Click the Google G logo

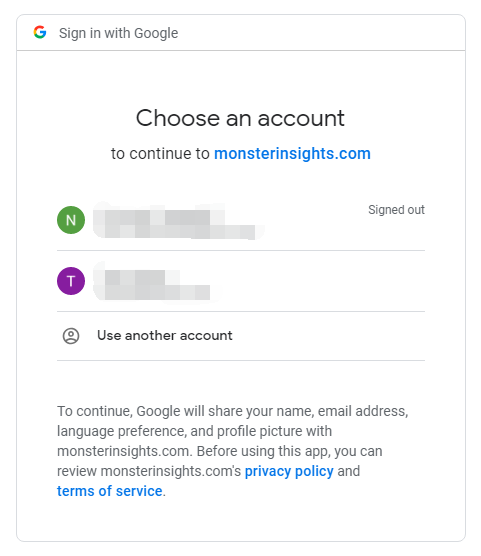coord(40,32)
